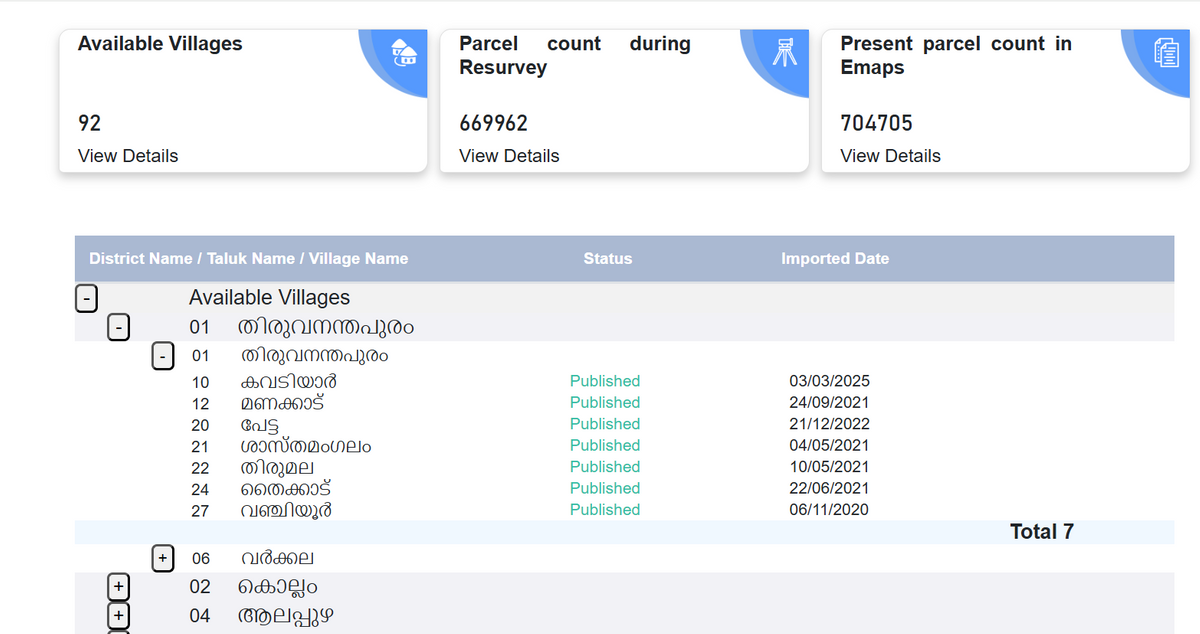This screenshot has width=1200, height=634.
Task: Open View Details under Available Villages
Action: [x=127, y=156]
